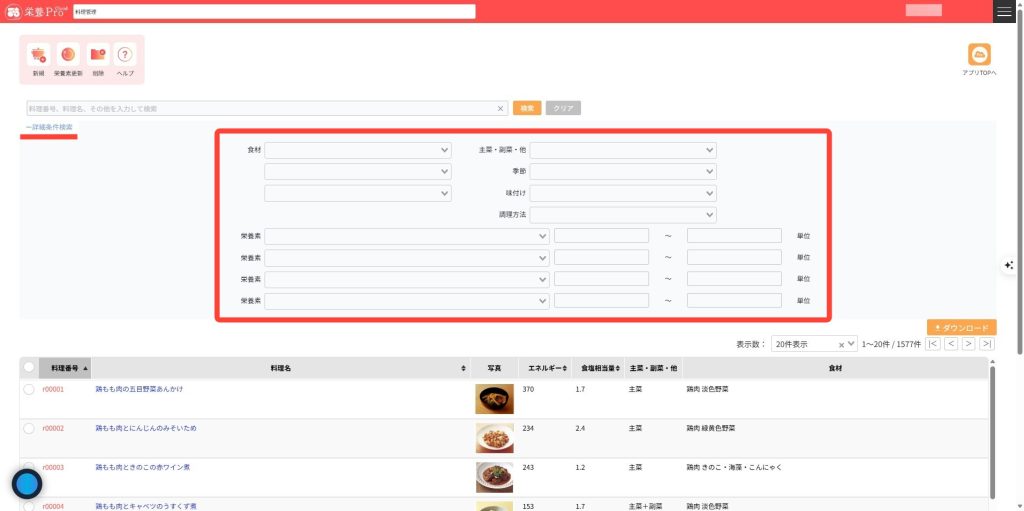Viewport: 1024px width, 511px height.
Task: Select the radio button for recipe r00001
Action: click(x=29, y=389)
